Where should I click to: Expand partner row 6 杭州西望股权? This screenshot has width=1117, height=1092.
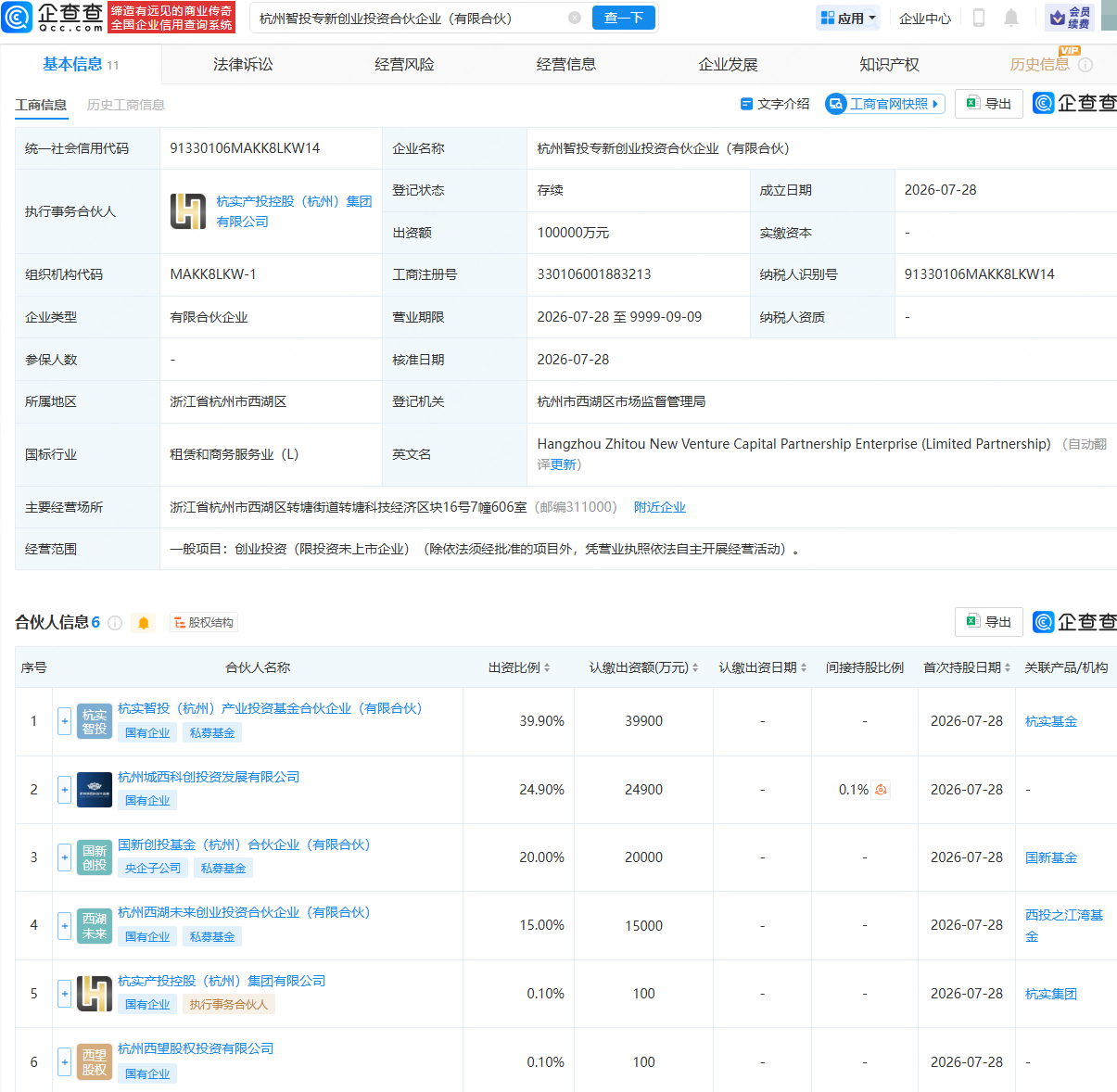point(65,1062)
